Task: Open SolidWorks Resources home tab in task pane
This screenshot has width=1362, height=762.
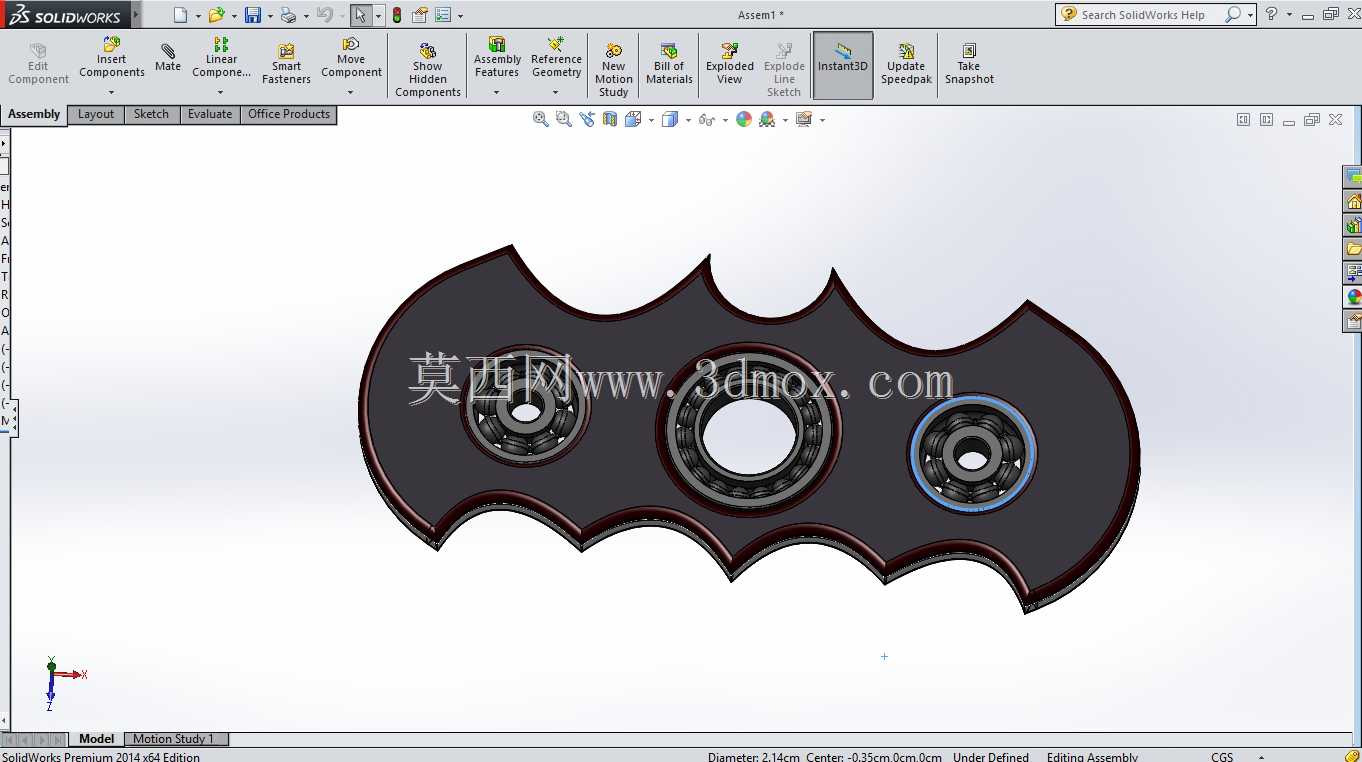Action: pos(1353,201)
